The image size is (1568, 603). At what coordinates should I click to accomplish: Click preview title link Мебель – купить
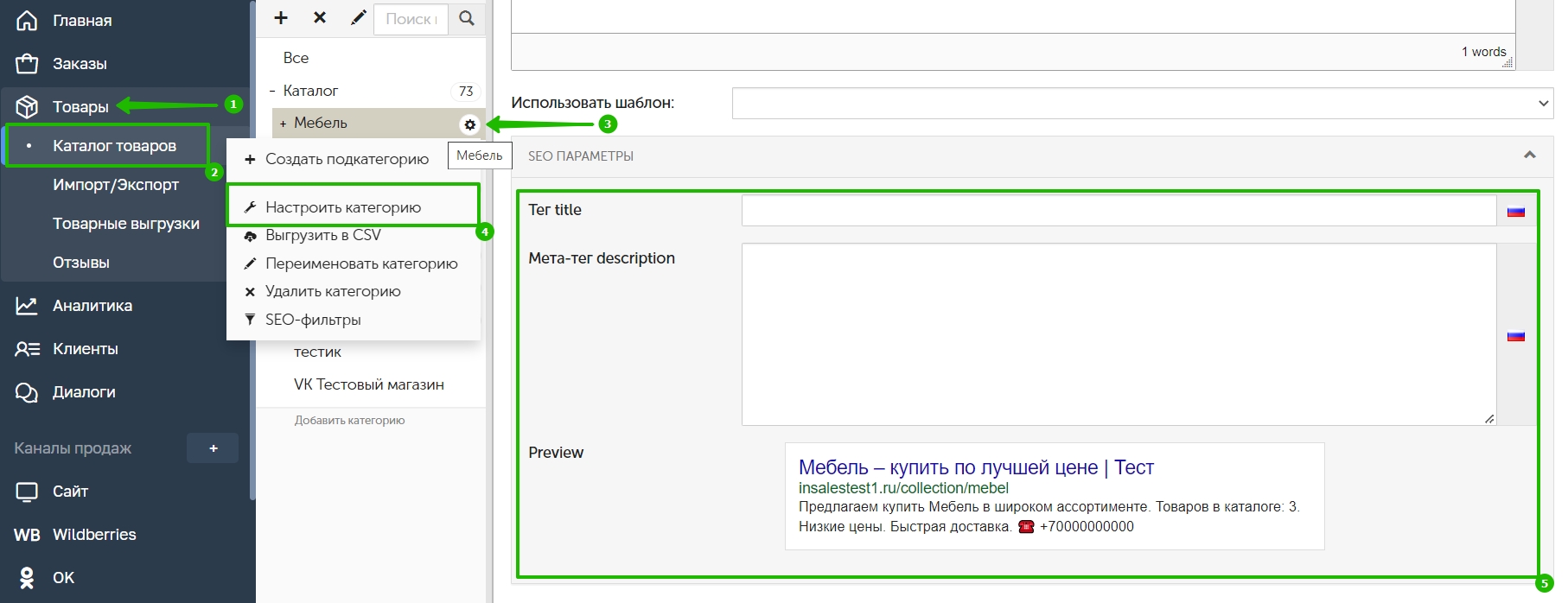pyautogui.click(x=976, y=467)
